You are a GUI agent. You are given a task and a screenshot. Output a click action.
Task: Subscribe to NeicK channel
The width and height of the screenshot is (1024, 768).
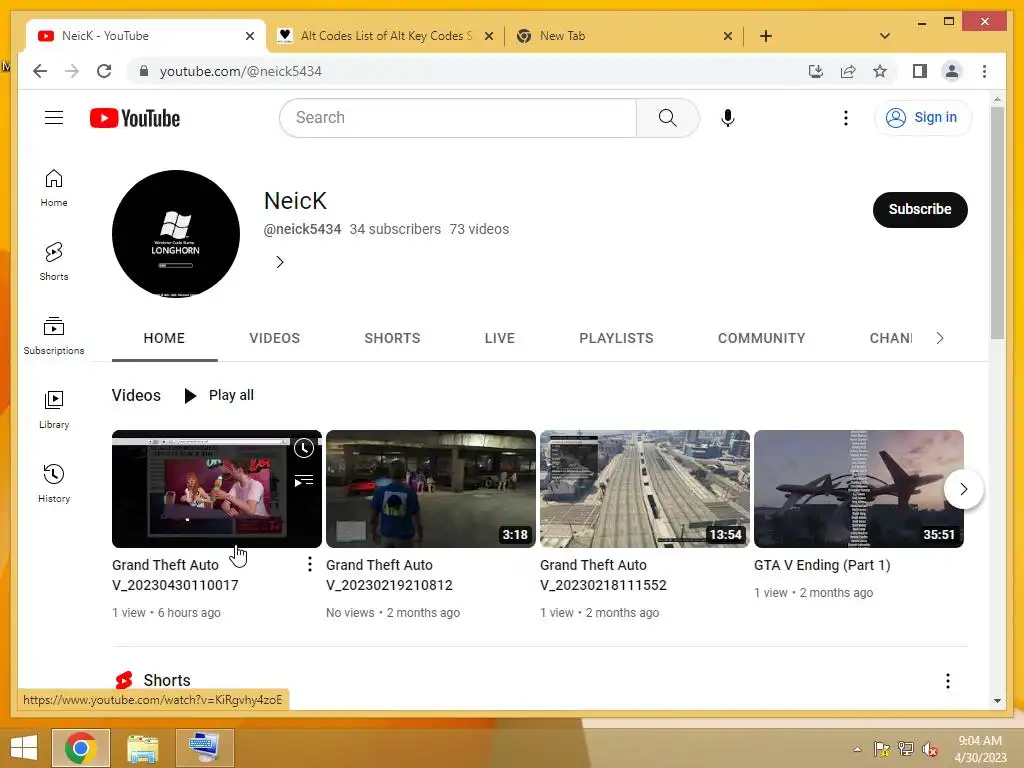pyautogui.click(x=920, y=209)
